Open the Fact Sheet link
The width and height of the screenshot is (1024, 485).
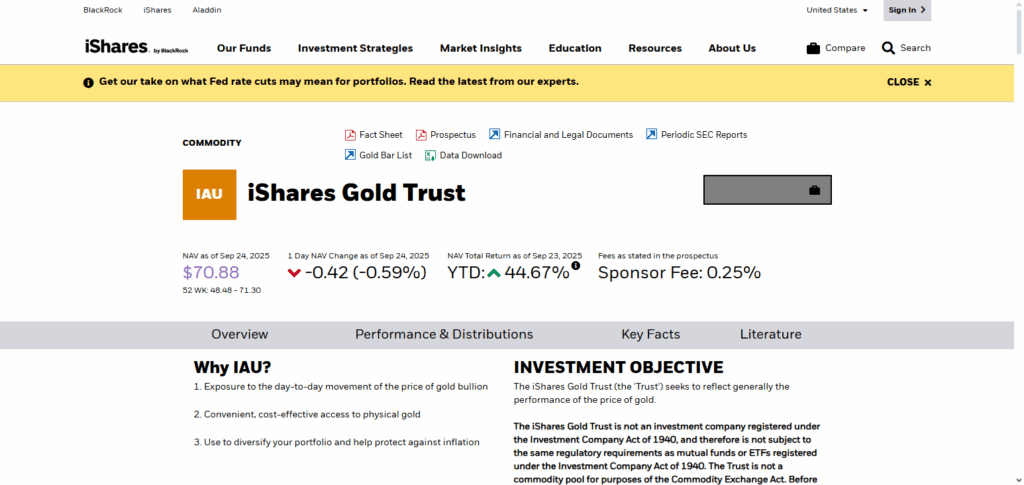coord(381,135)
